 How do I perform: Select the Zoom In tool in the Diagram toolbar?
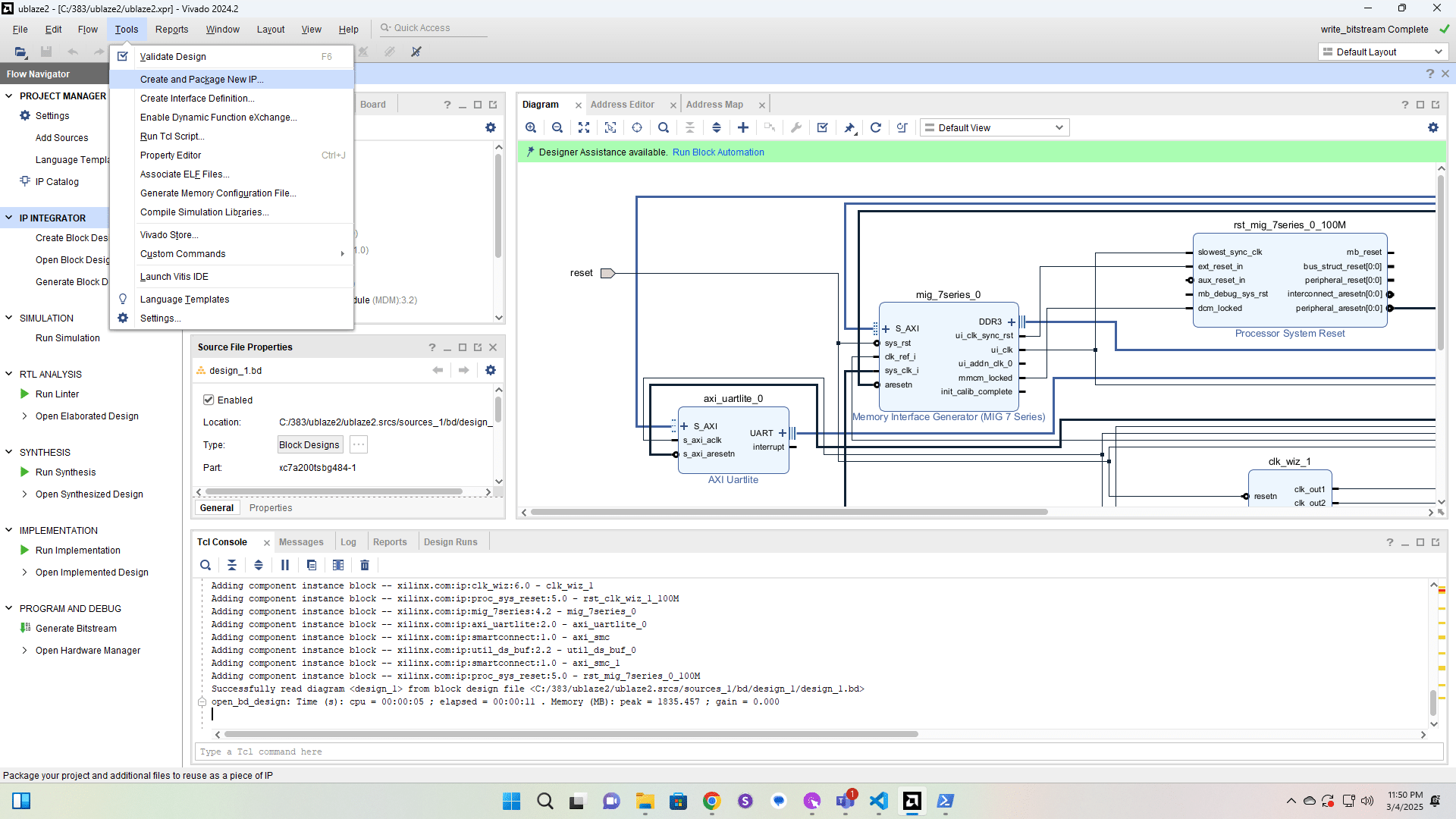coord(531,127)
